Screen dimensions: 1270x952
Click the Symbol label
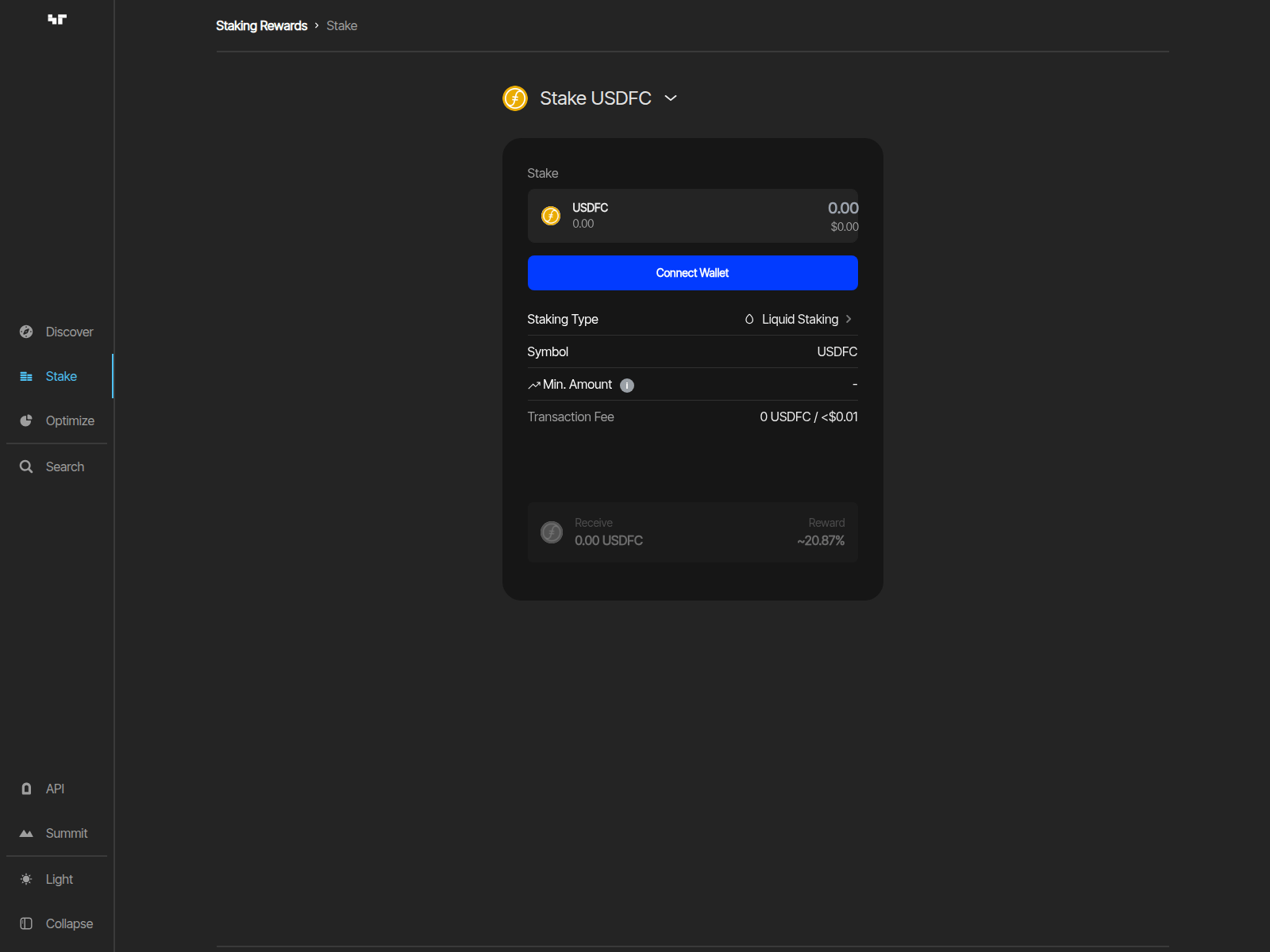pyautogui.click(x=548, y=351)
